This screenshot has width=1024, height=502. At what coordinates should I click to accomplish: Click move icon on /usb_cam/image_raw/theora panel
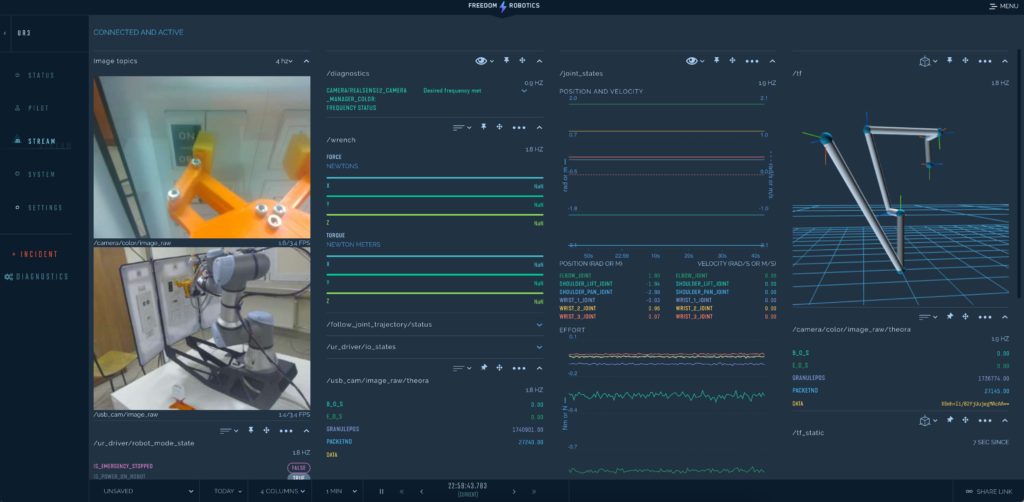500,368
